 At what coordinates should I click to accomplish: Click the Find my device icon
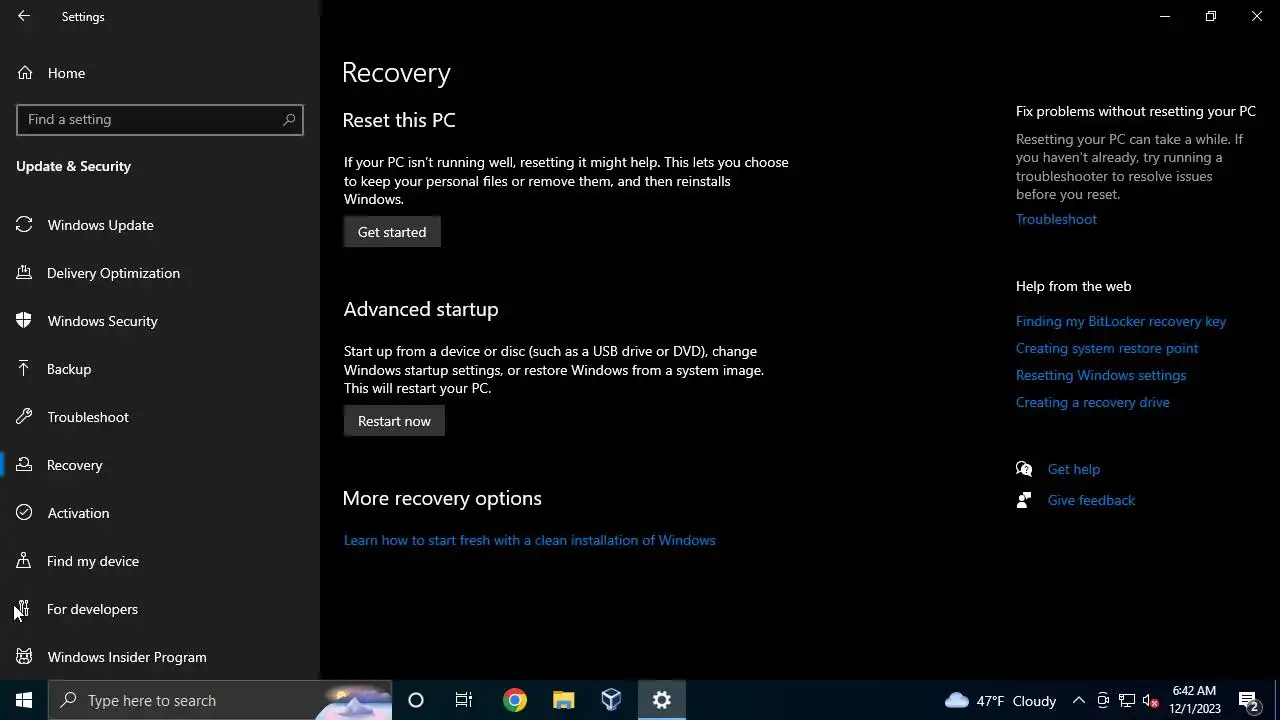click(x=24, y=561)
